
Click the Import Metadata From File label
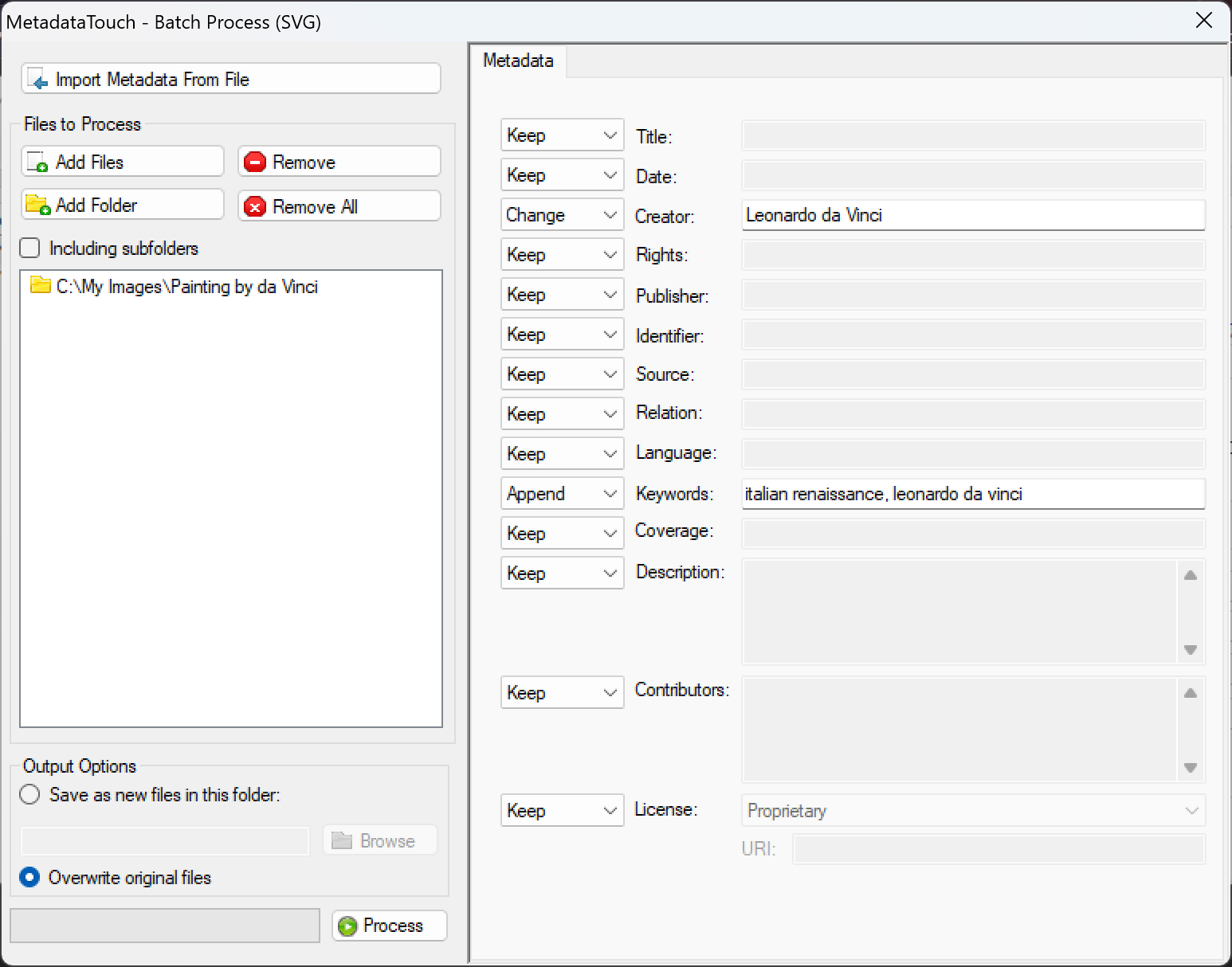[152, 80]
